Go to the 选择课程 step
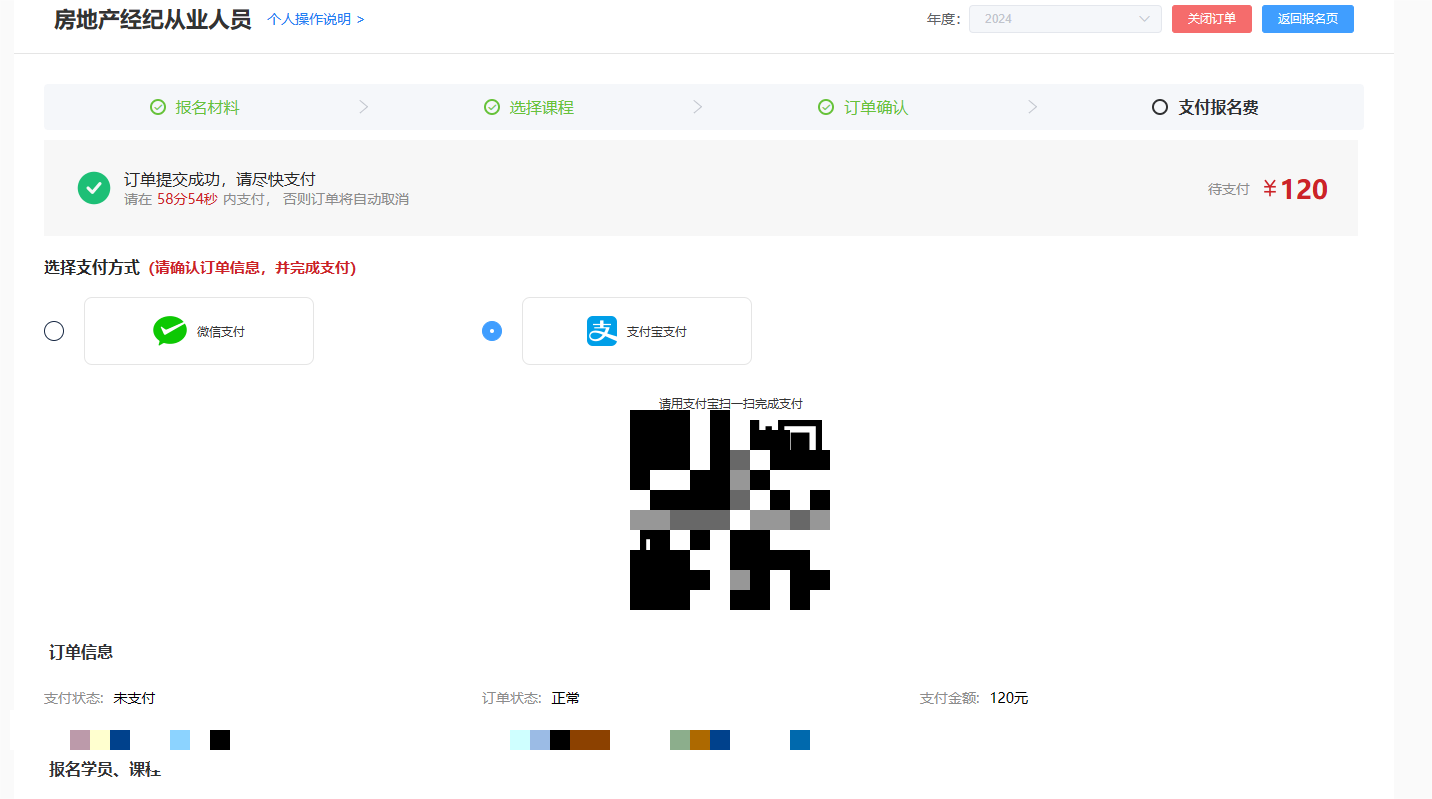 click(x=541, y=107)
